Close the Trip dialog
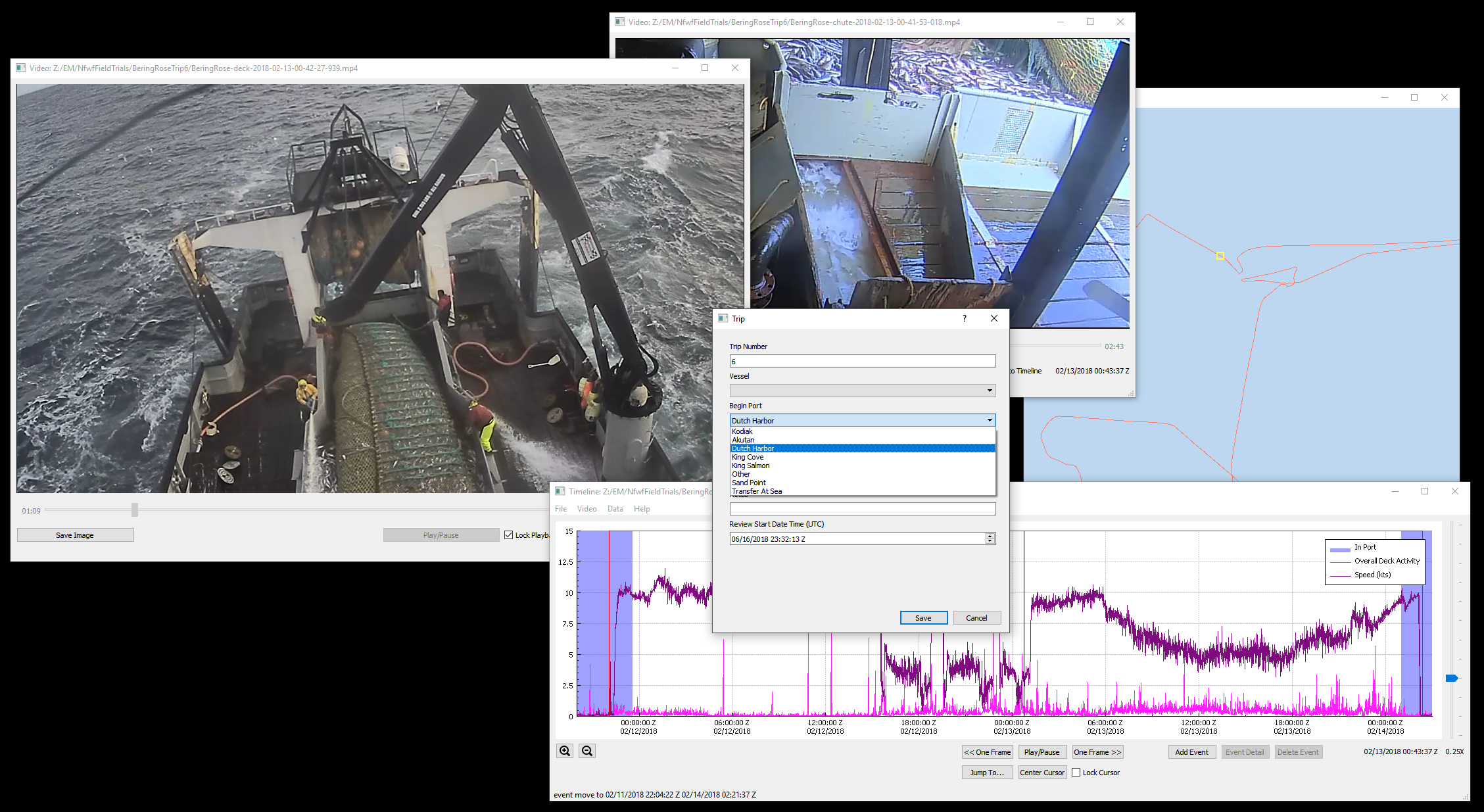 tap(994, 318)
